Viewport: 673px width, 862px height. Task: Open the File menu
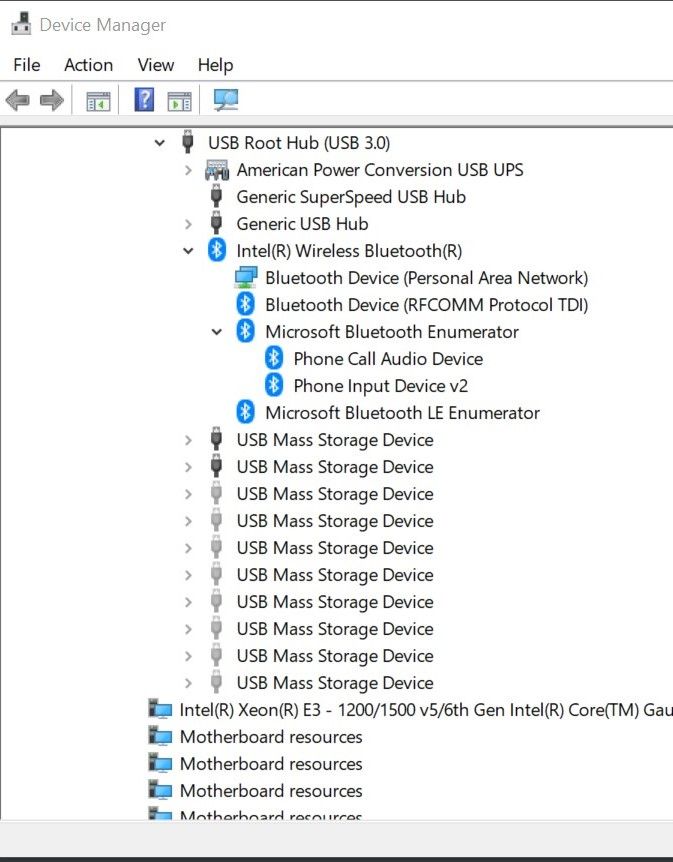point(26,65)
